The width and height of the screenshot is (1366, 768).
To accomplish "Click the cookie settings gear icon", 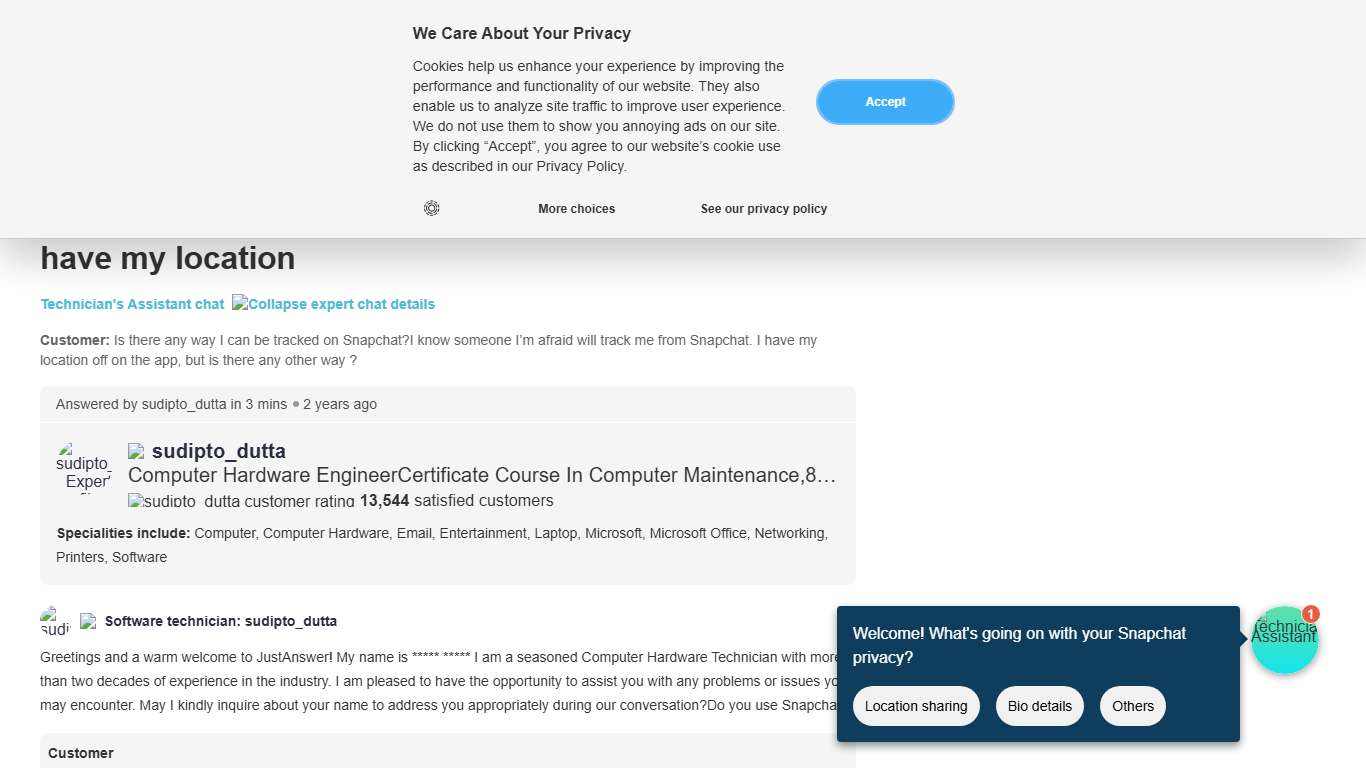I will (x=432, y=208).
